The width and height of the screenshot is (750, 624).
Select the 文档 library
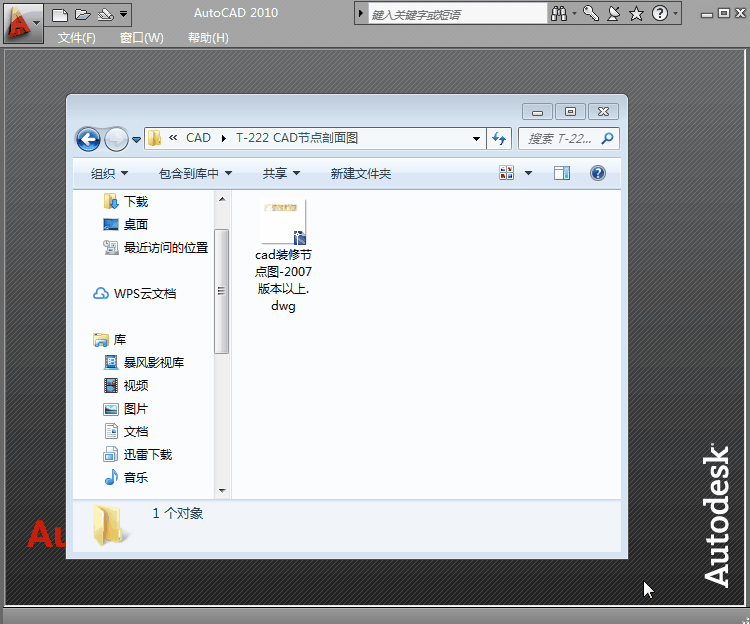pyautogui.click(x=126, y=431)
